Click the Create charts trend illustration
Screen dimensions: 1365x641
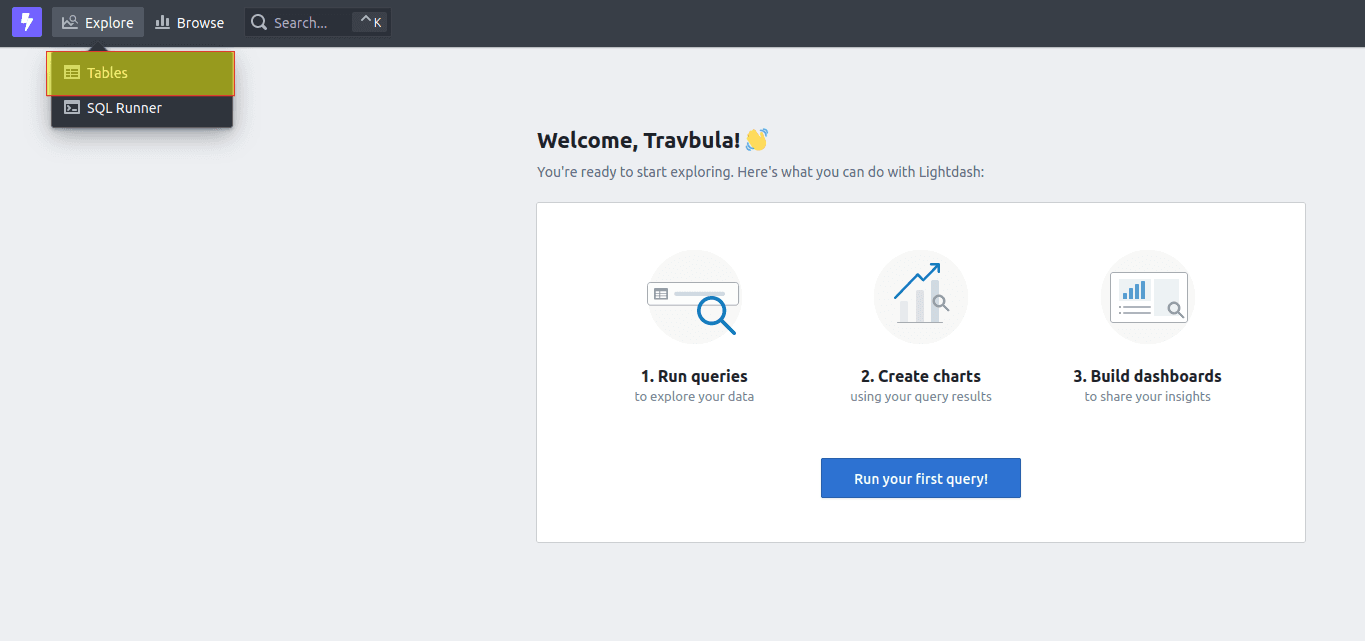tap(921, 297)
